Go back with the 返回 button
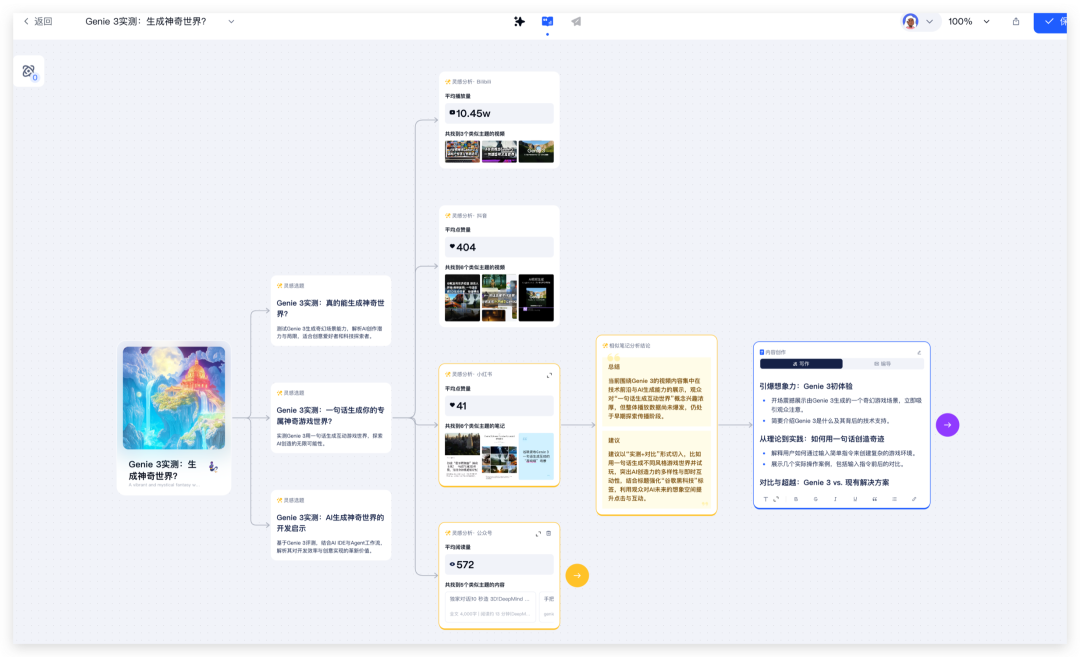Screen dimensions: 1080x657 38,21
